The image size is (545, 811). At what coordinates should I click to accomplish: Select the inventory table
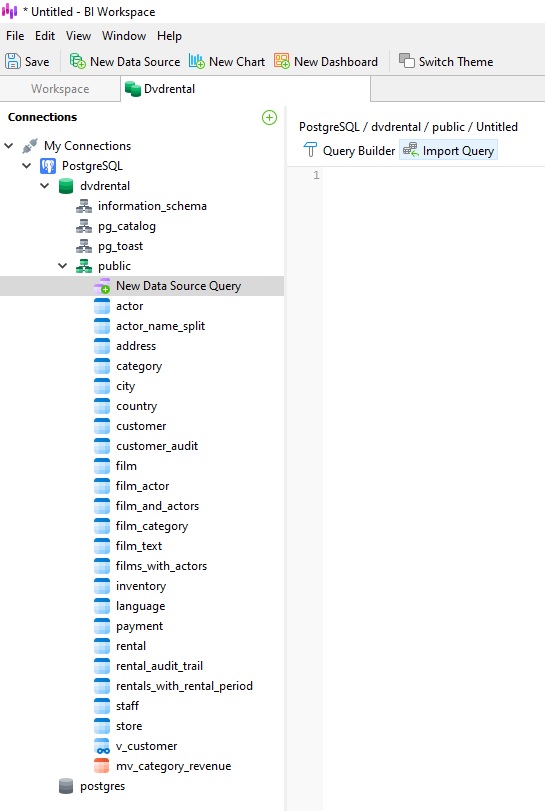pyautogui.click(x=141, y=587)
